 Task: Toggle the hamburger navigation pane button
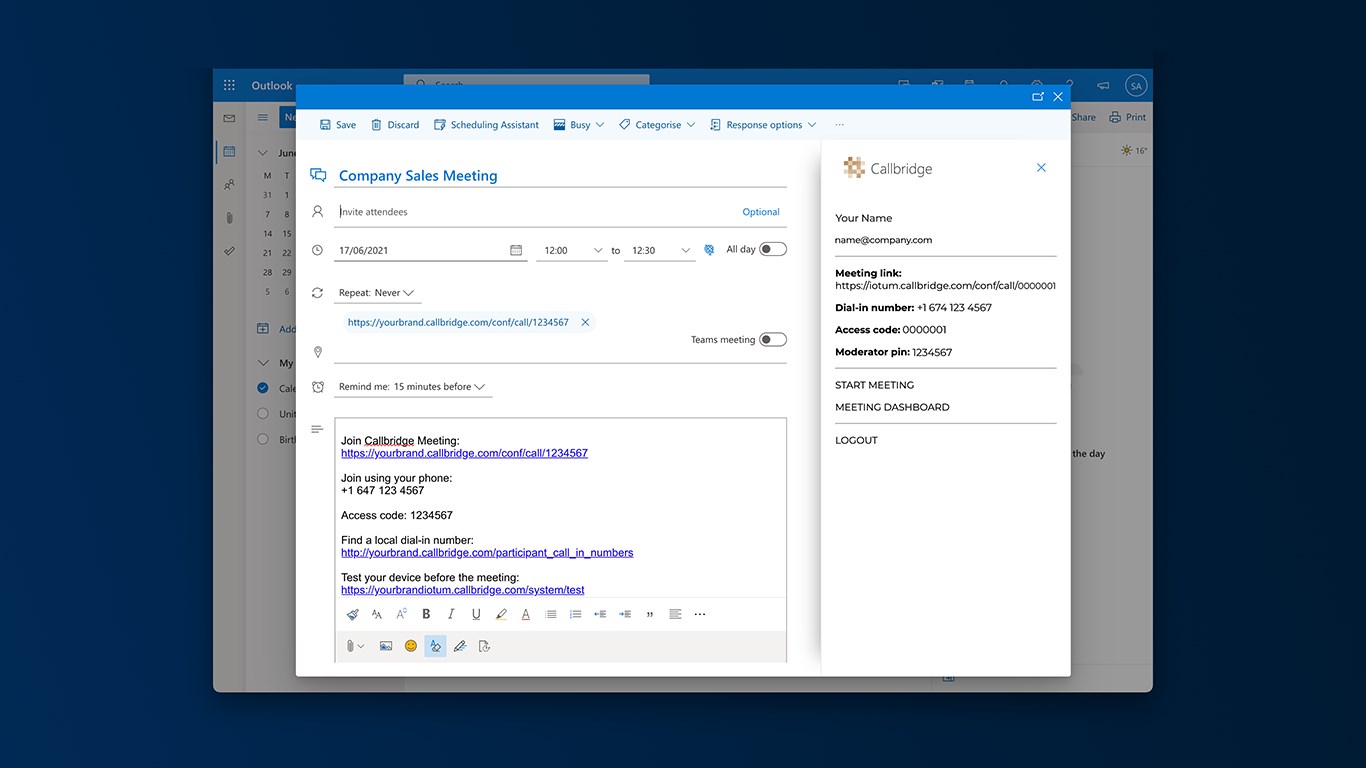(263, 117)
